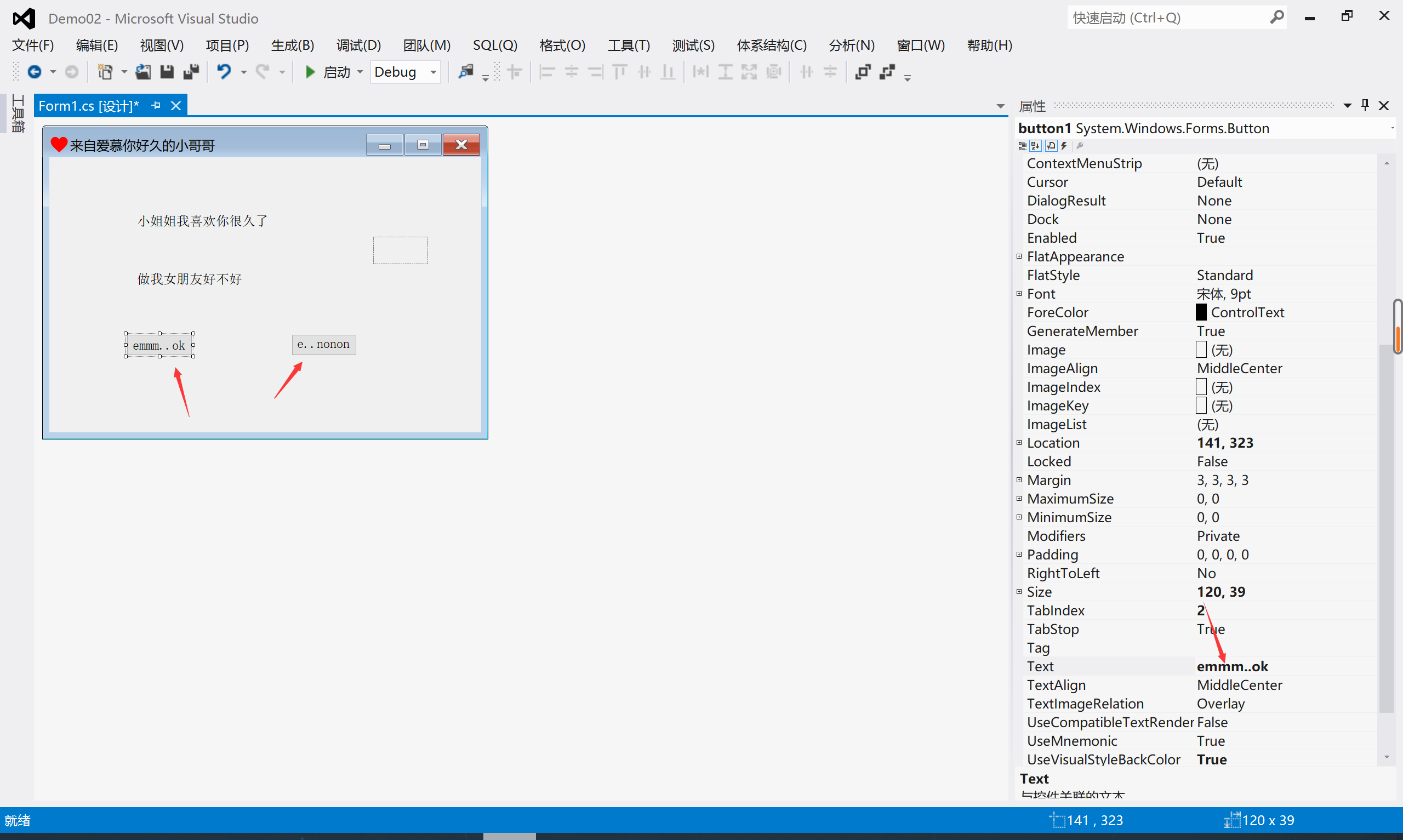Open the New Project dropdown arrow

pos(124,72)
